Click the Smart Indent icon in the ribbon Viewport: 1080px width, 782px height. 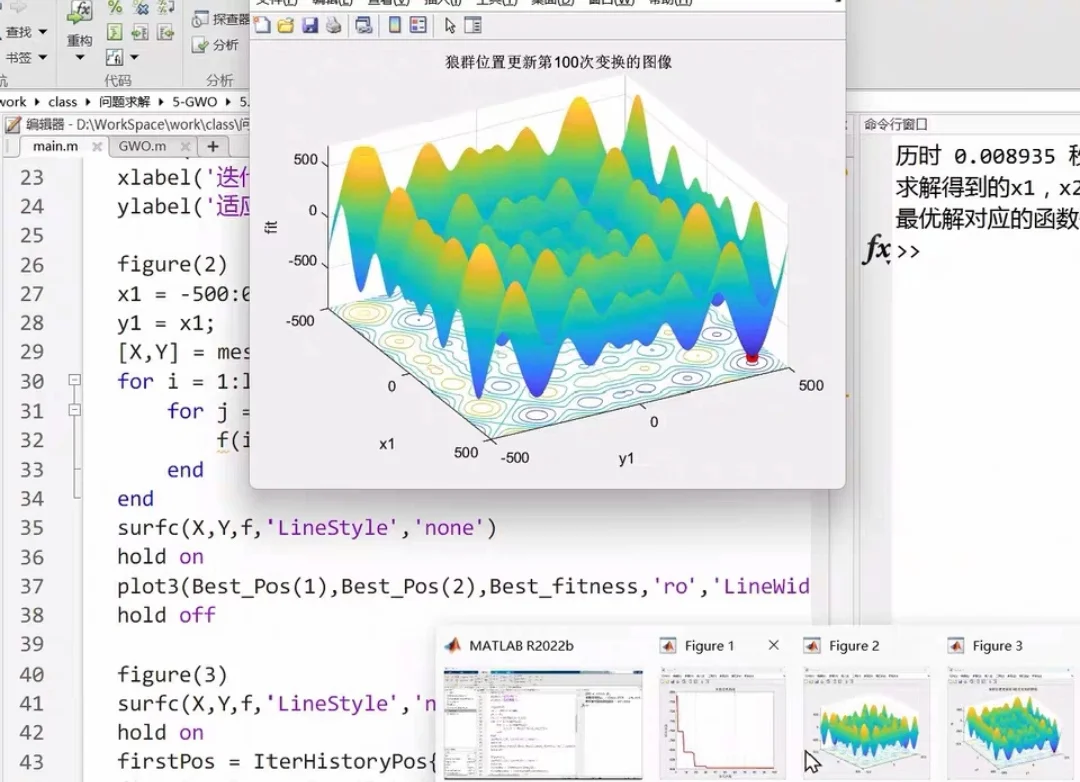coord(115,32)
